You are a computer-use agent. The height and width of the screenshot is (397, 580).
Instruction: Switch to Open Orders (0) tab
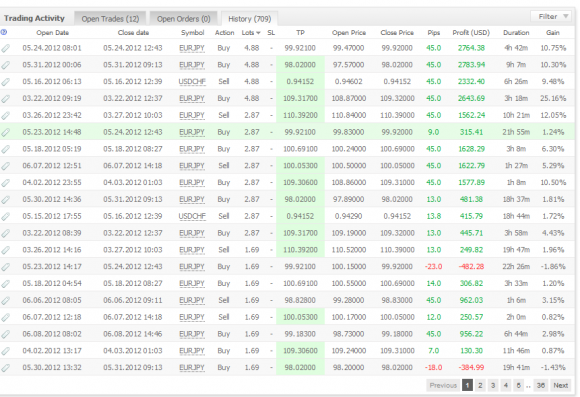[183, 18]
